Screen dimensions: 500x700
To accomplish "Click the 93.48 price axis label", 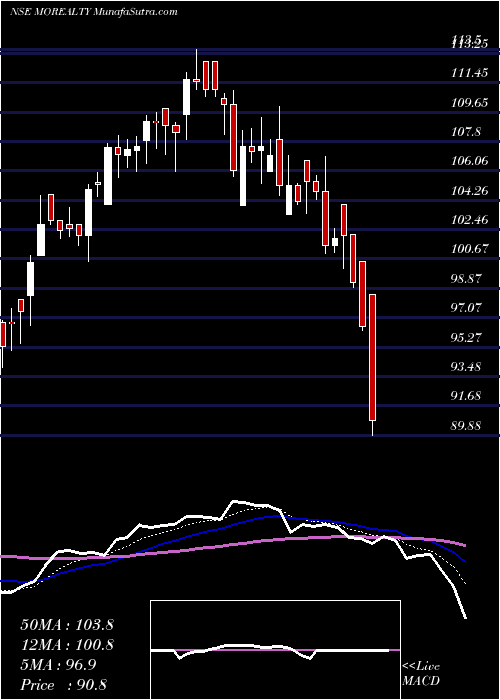I will (x=466, y=367).
